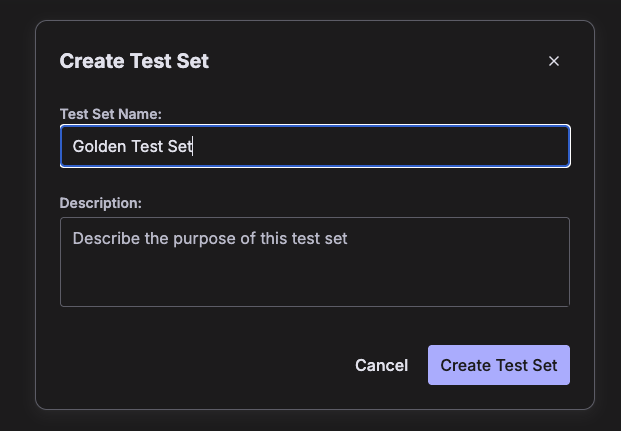
Task: Focus the Test Set Name input field
Action: coord(315,146)
